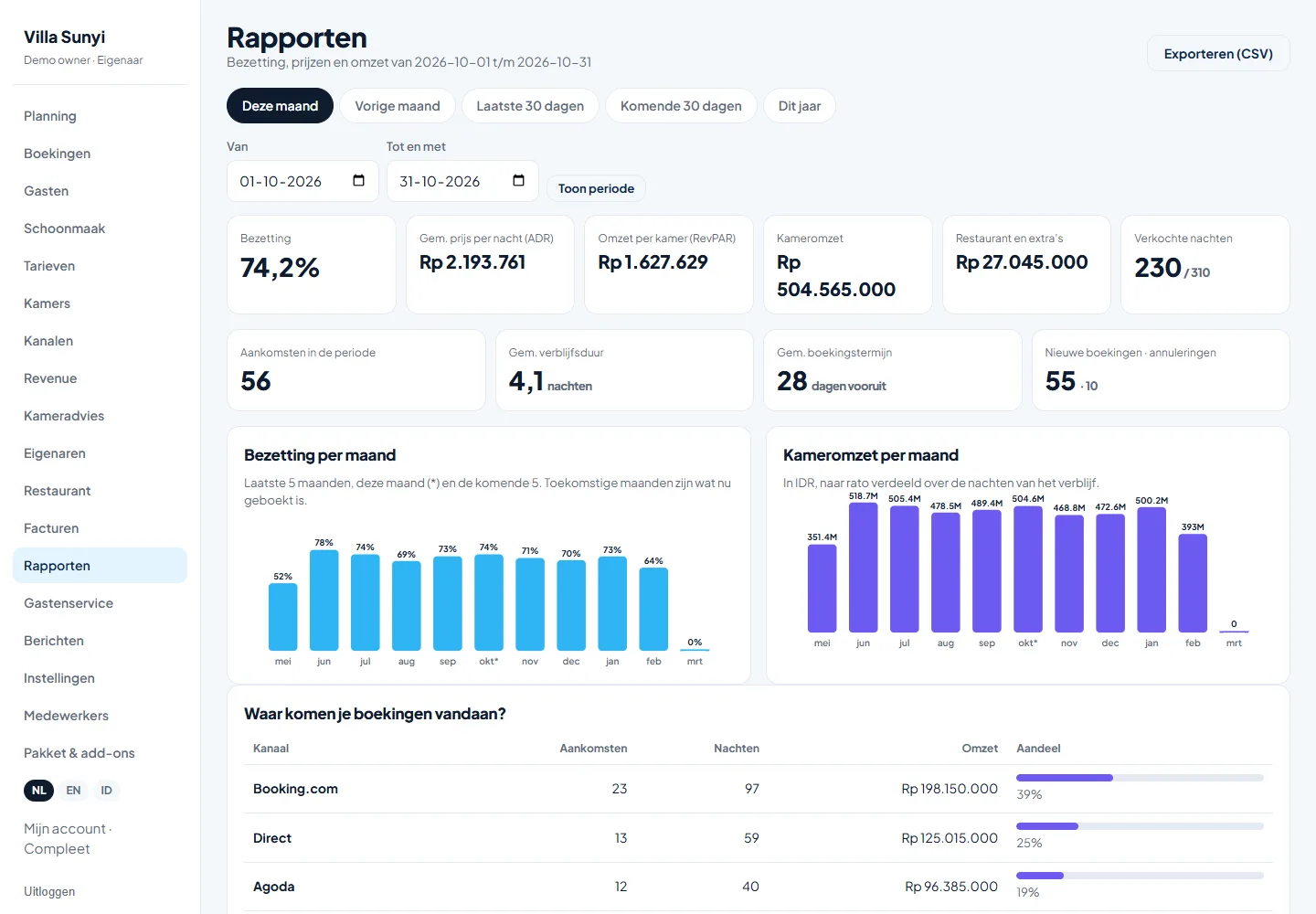Open calendar picker in the Van date field

coord(358,181)
